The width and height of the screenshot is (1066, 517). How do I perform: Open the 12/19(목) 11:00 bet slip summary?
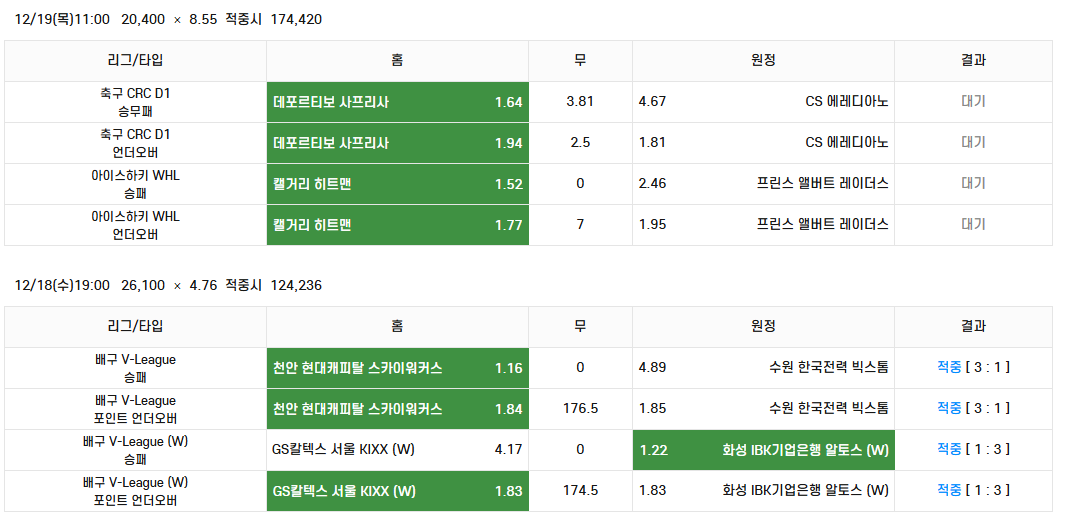coord(168,20)
